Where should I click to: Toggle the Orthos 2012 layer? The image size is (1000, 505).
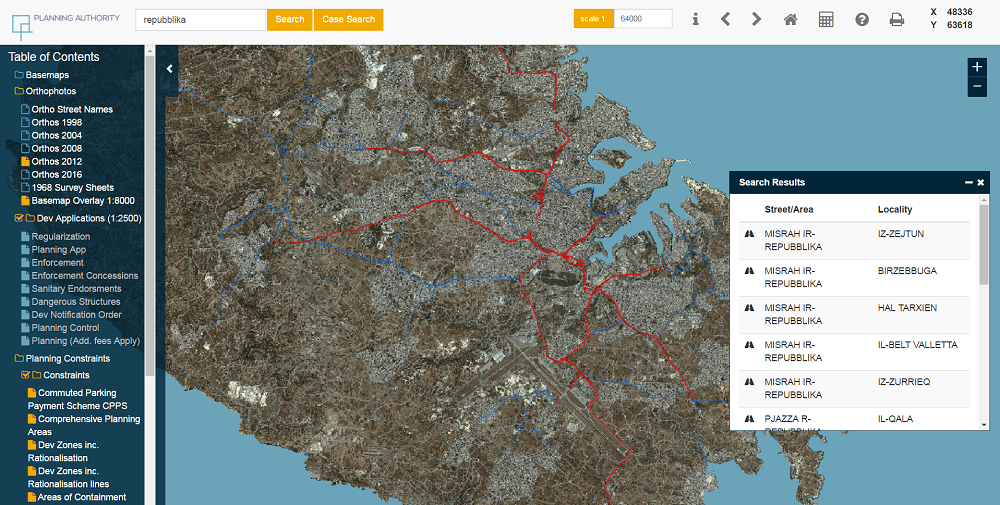[x=56, y=161]
